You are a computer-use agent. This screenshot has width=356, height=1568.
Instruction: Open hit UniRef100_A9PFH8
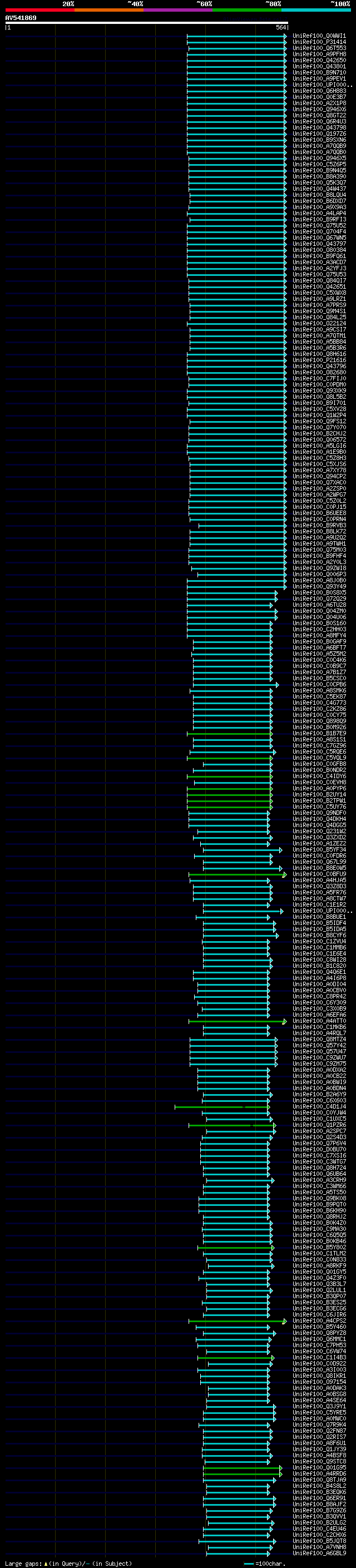[x=319, y=54]
